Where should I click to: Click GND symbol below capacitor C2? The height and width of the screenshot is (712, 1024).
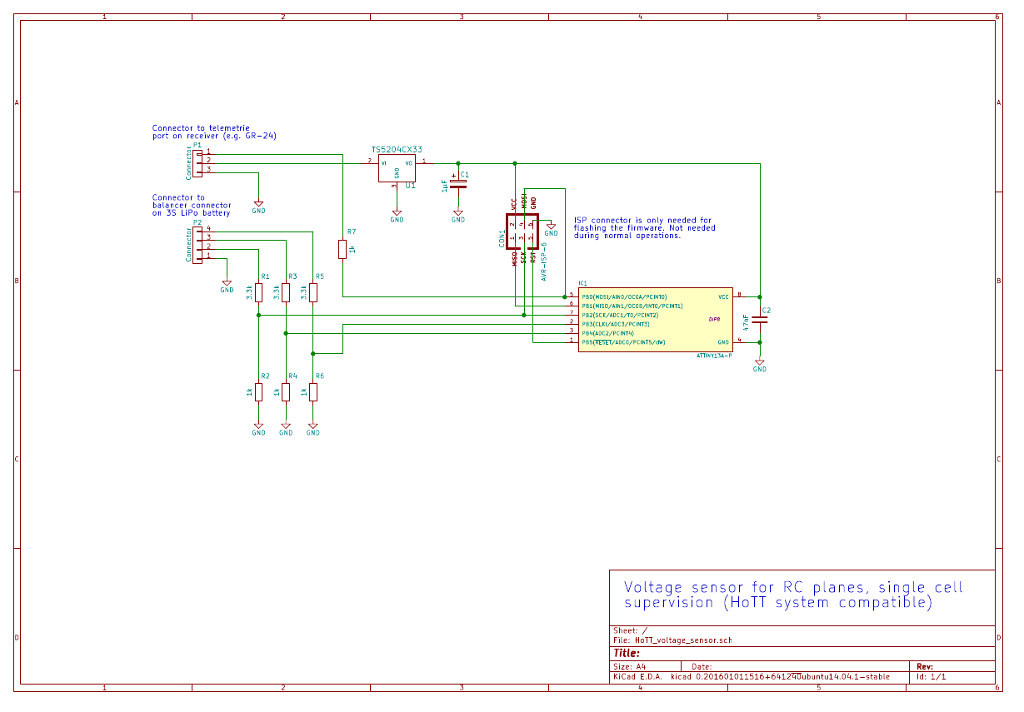(x=760, y=366)
